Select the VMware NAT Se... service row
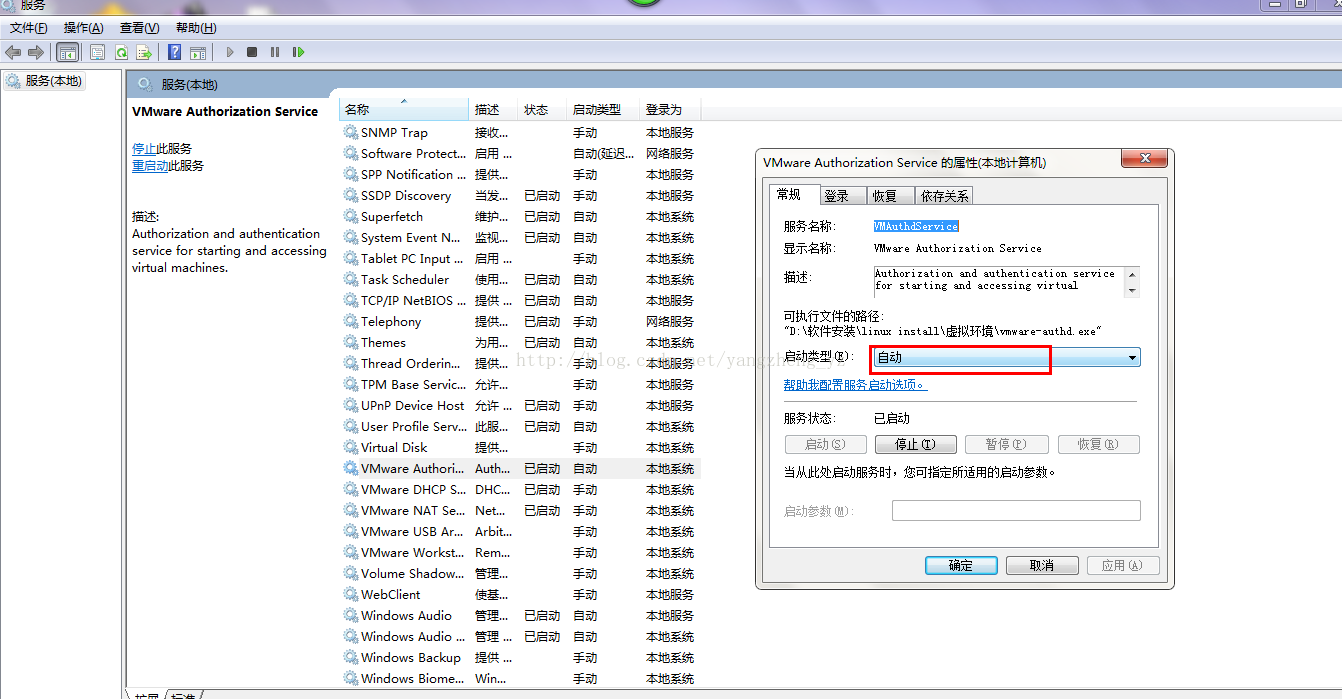 point(520,510)
